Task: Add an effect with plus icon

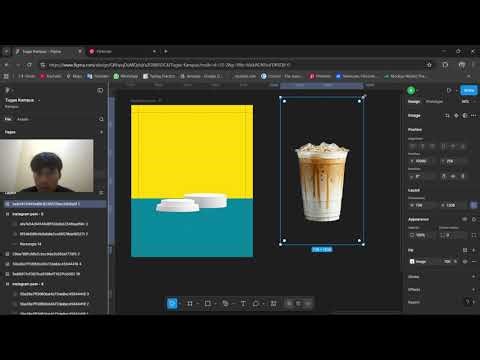Action: (x=474, y=289)
